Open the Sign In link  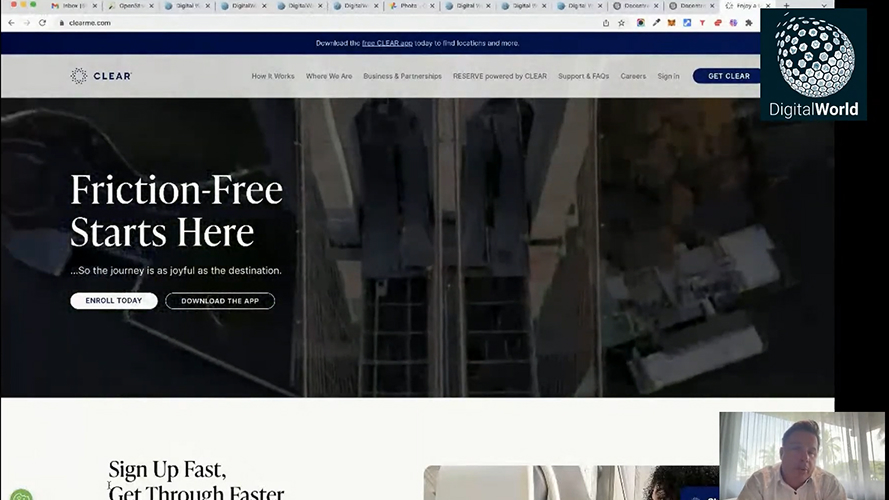[x=668, y=76]
